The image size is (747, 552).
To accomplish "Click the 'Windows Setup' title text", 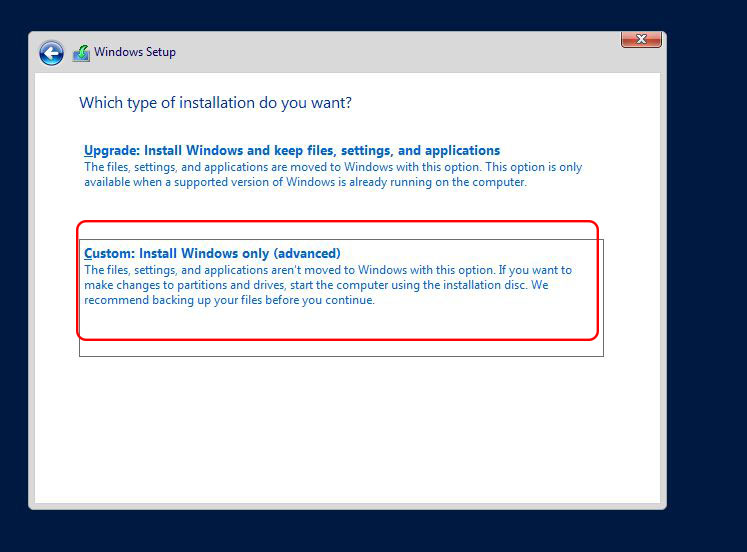I will [x=135, y=52].
